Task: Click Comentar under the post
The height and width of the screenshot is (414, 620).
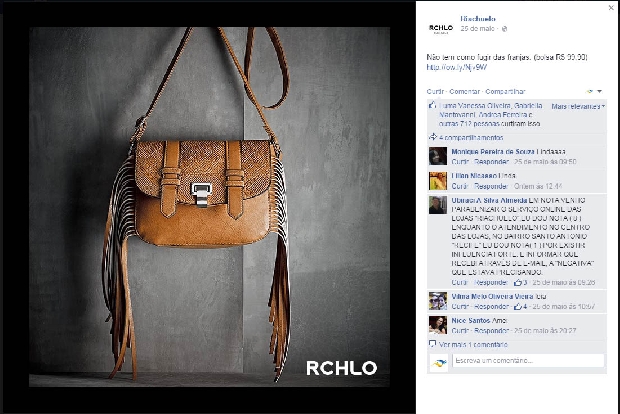Action: point(465,91)
